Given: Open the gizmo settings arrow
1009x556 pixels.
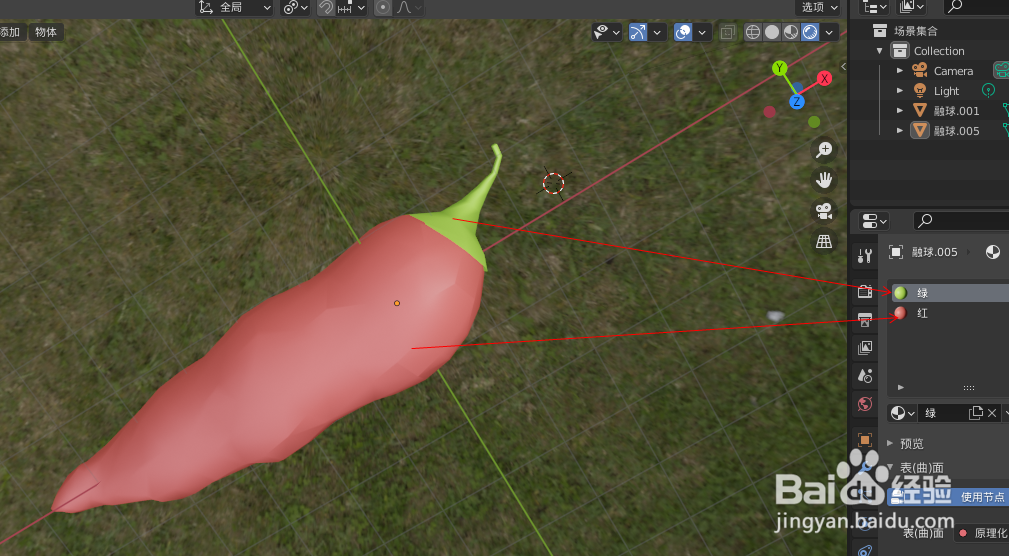Looking at the screenshot, I should 657,32.
